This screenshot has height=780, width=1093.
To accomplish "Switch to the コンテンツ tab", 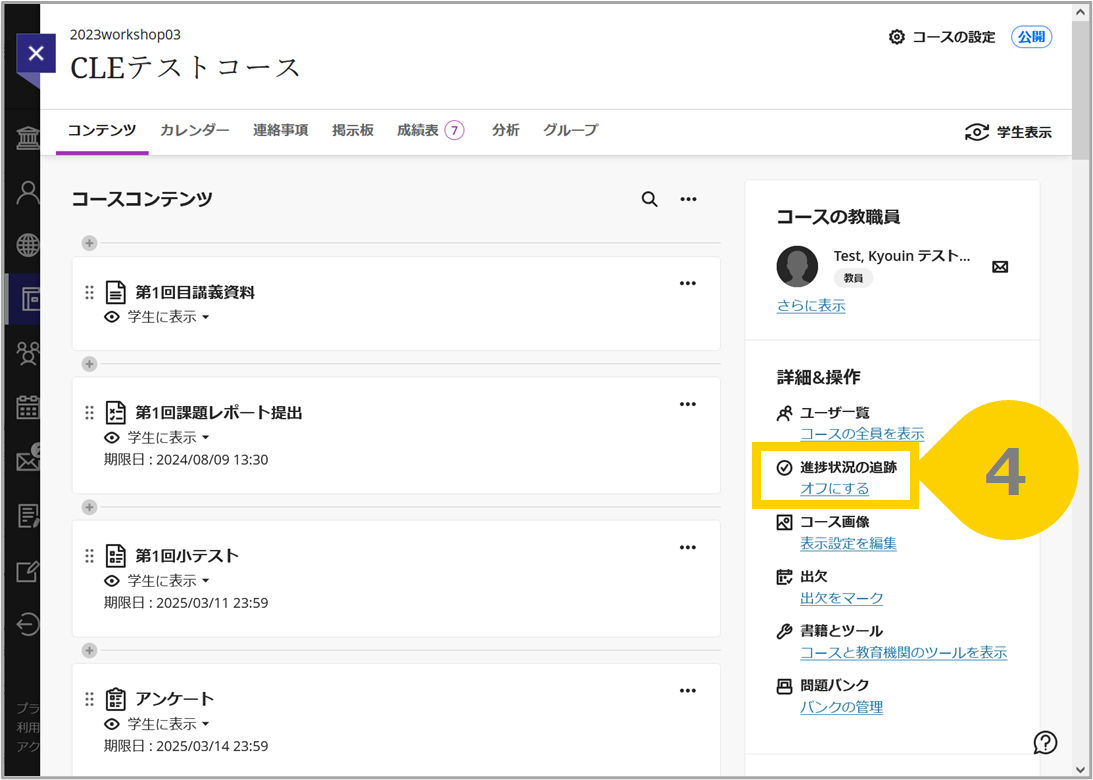I will coord(102,130).
